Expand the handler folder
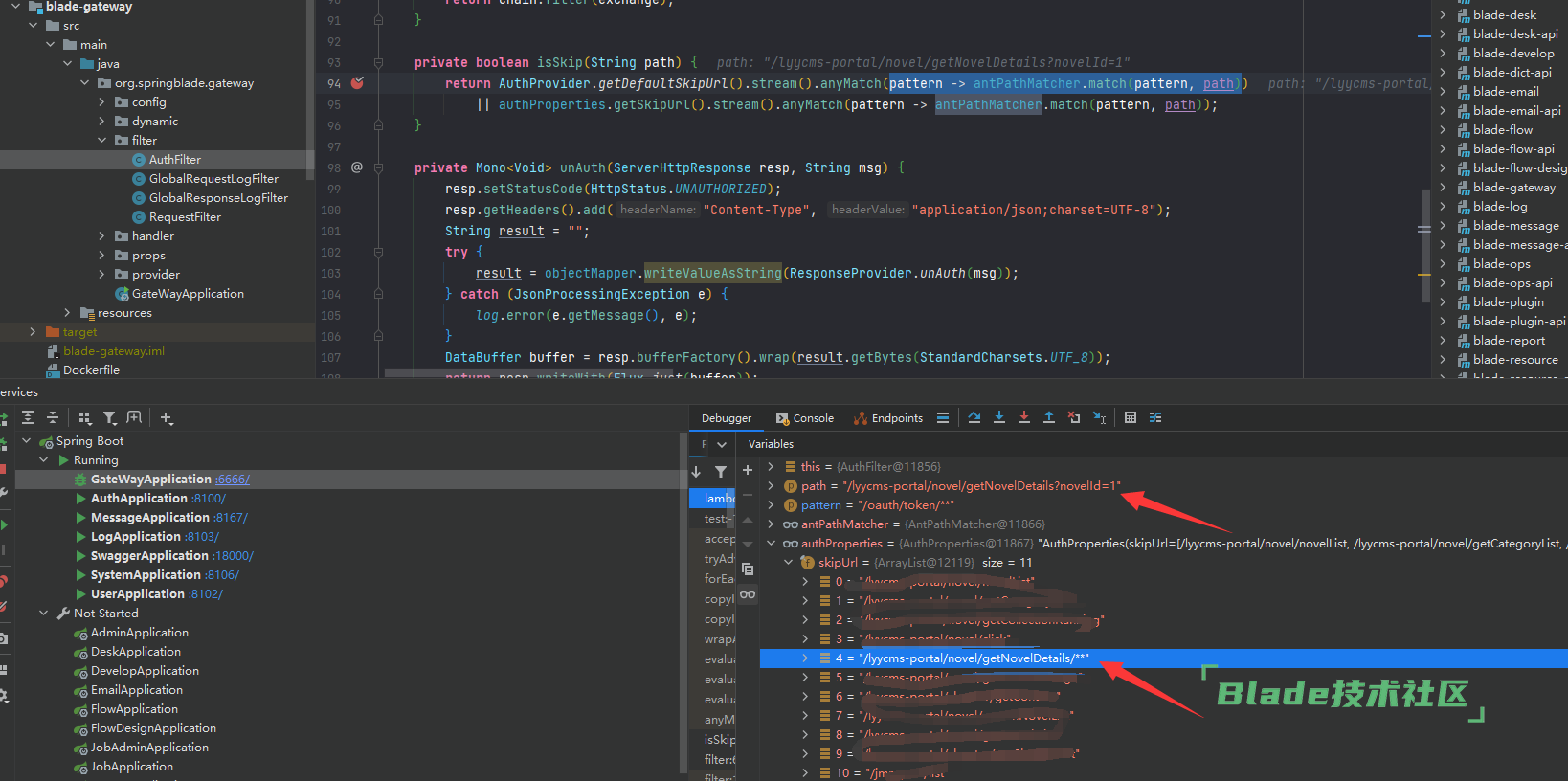The height and width of the screenshot is (781, 1568). click(x=102, y=236)
